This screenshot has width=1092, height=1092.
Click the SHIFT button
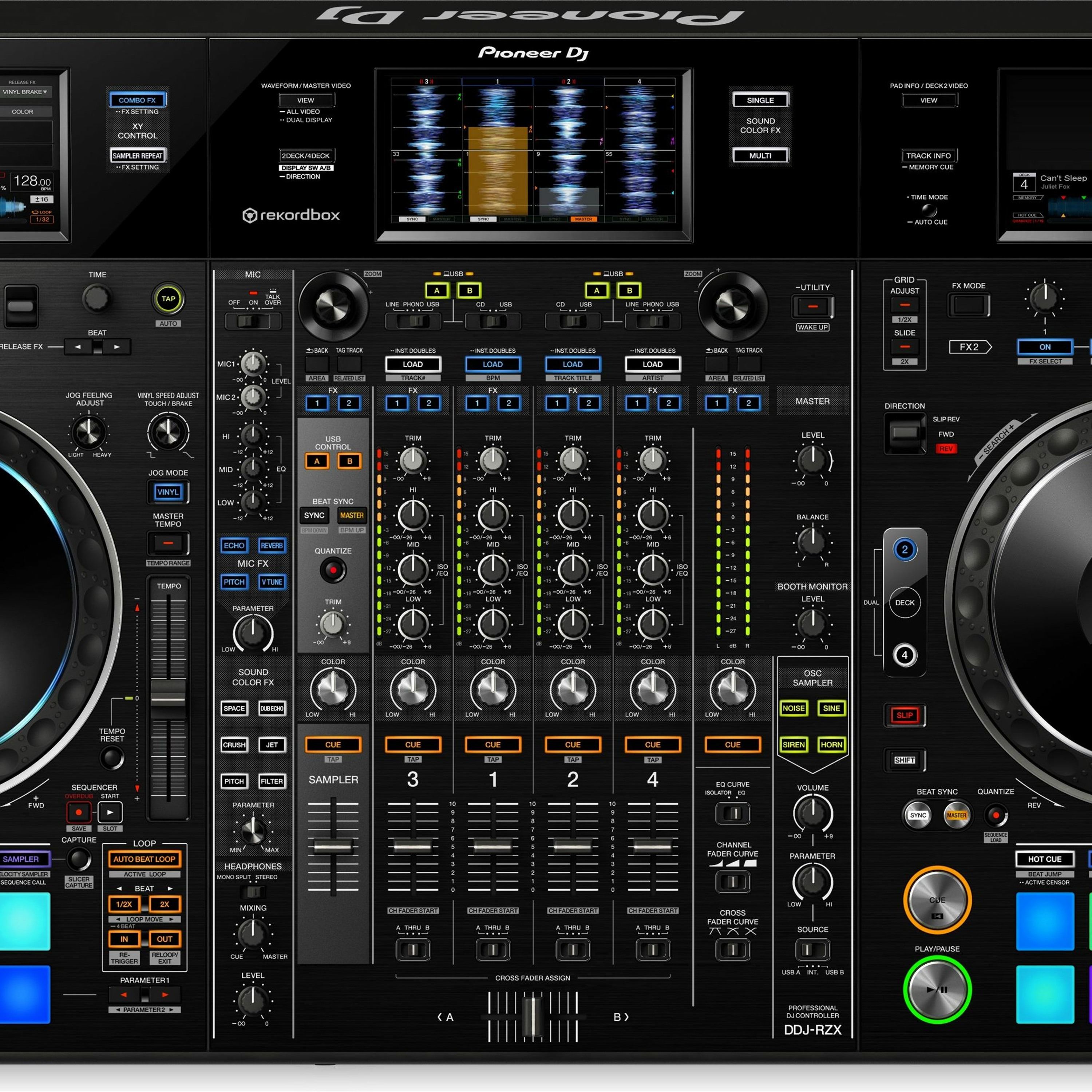point(904,760)
